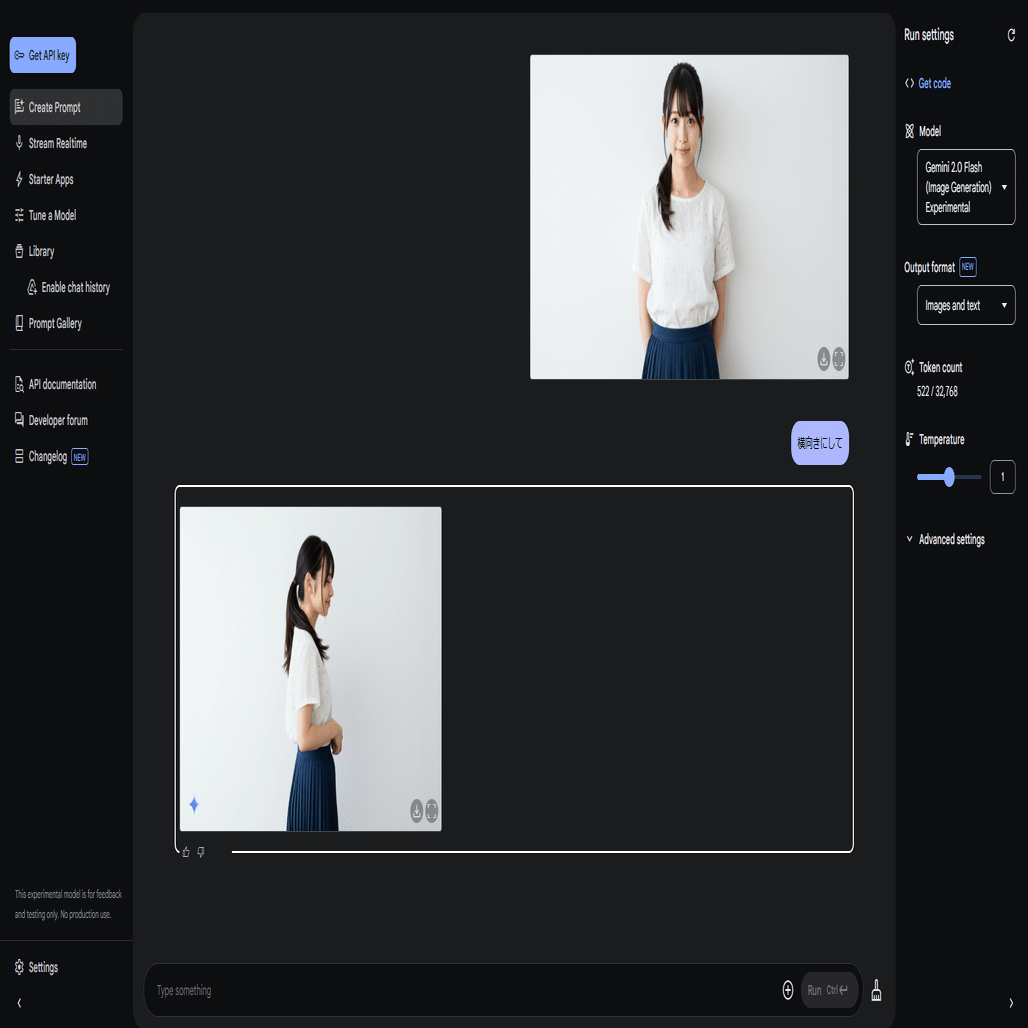
Task: Add media using the plus icon
Action: point(789,990)
